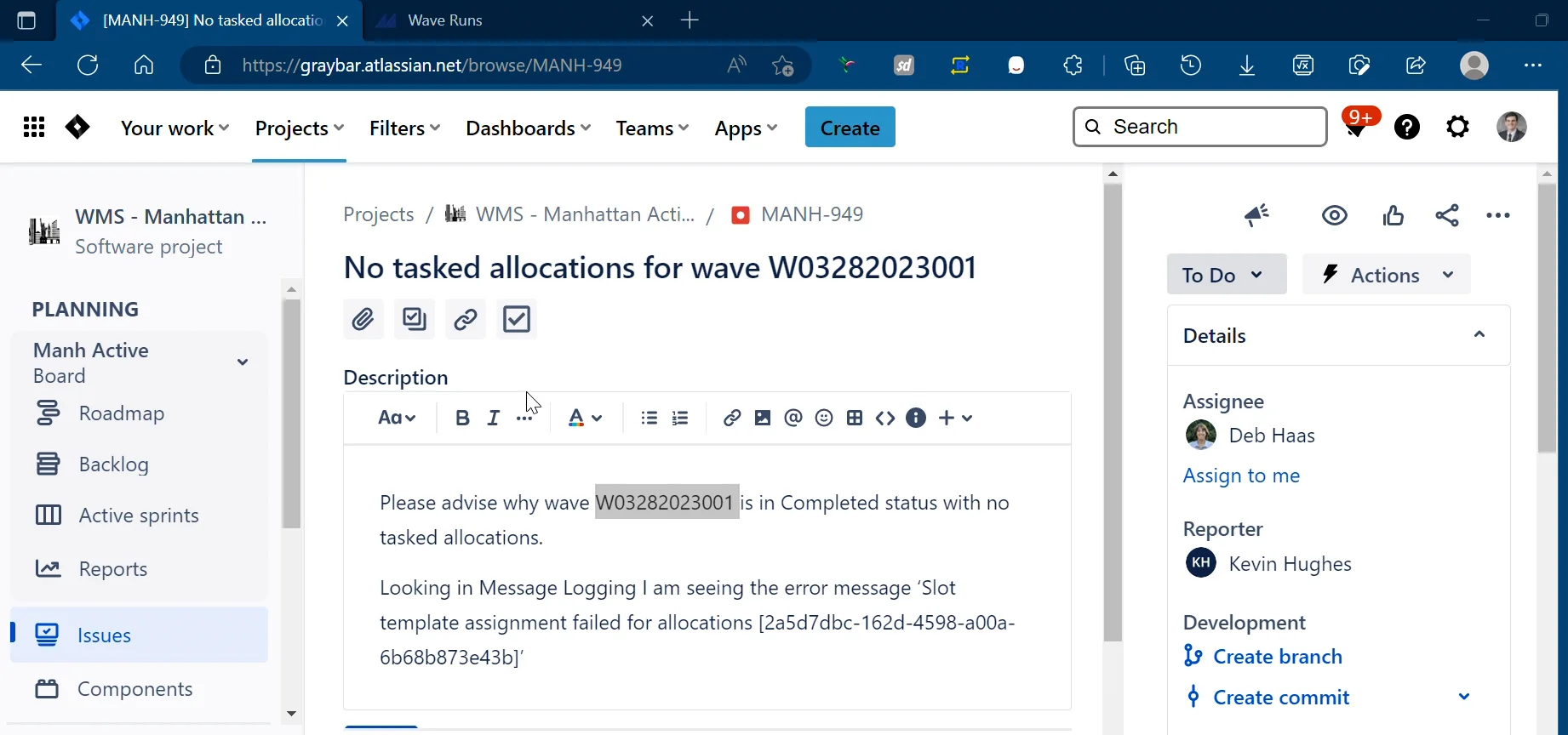The width and height of the screenshot is (1568, 735).
Task: Expand the insert plus dropdown in editor
Action: pos(956,418)
